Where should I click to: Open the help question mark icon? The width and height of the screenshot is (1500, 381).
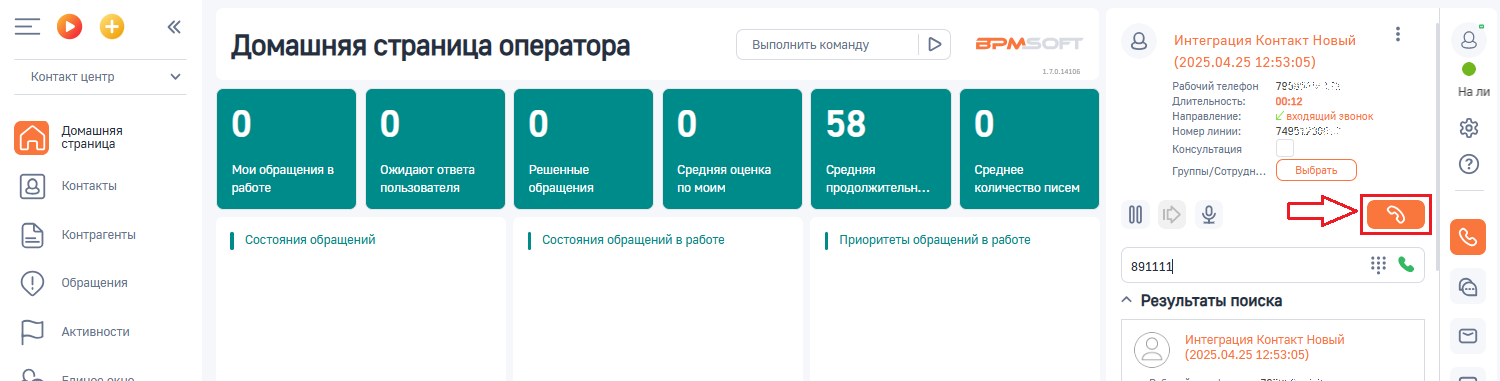pyautogui.click(x=1469, y=163)
